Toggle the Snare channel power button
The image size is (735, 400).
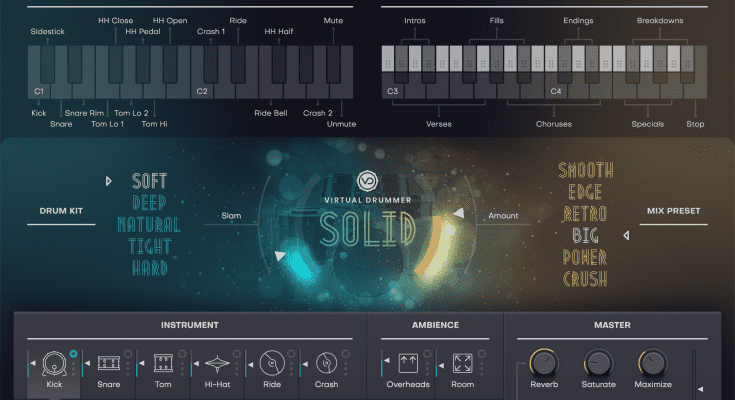click(x=128, y=353)
